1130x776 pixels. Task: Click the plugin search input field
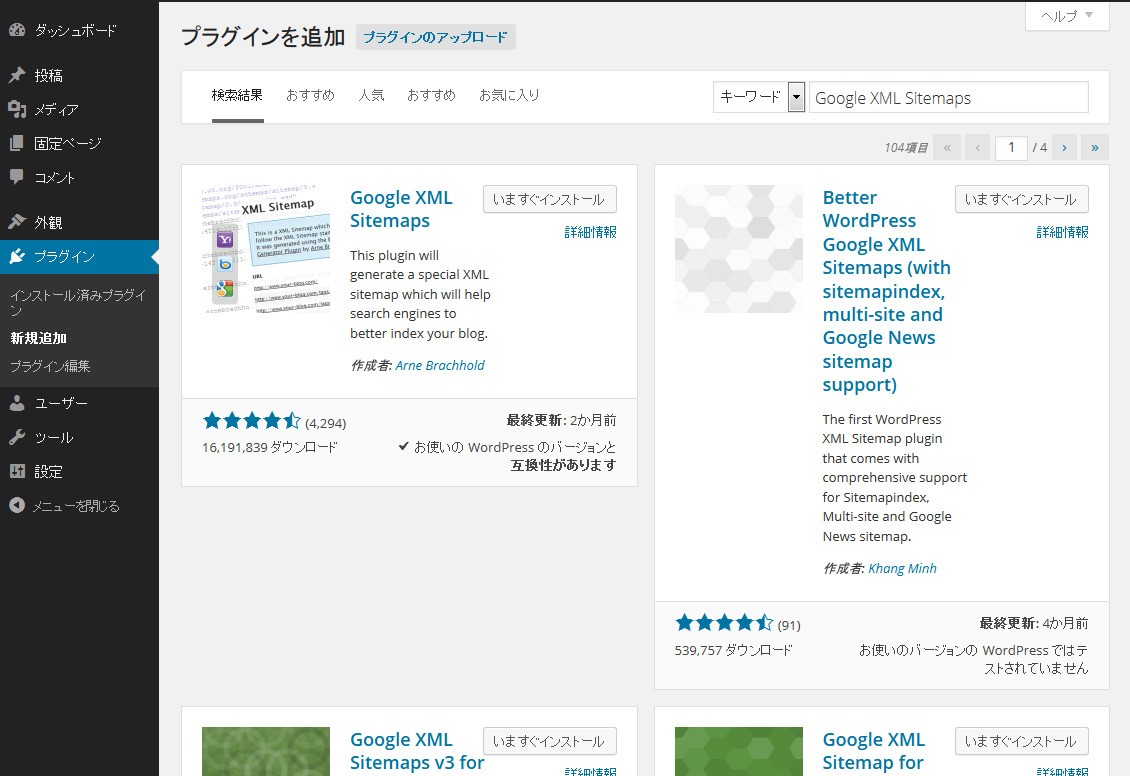[x=948, y=97]
